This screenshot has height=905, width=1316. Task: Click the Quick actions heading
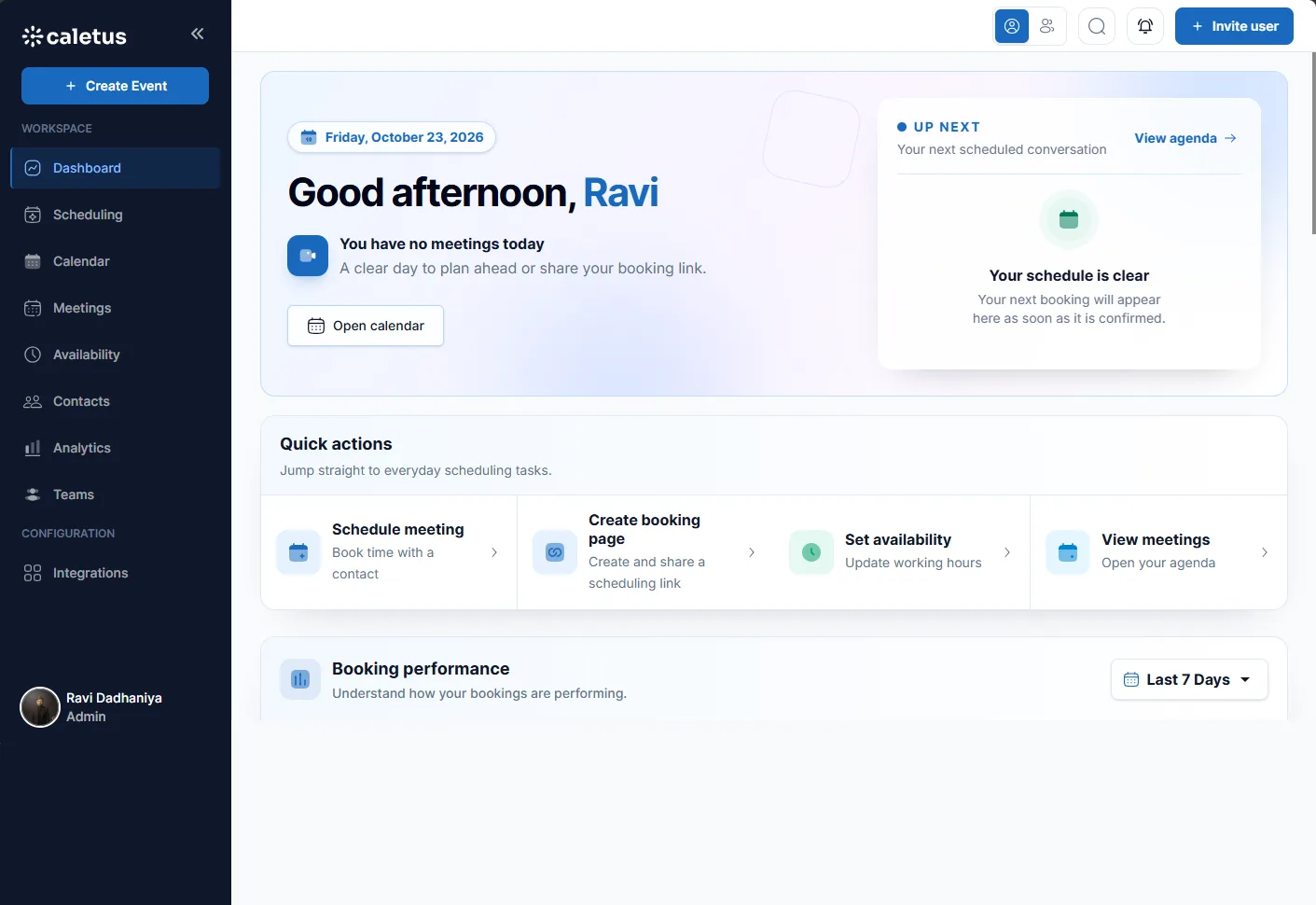[336, 444]
